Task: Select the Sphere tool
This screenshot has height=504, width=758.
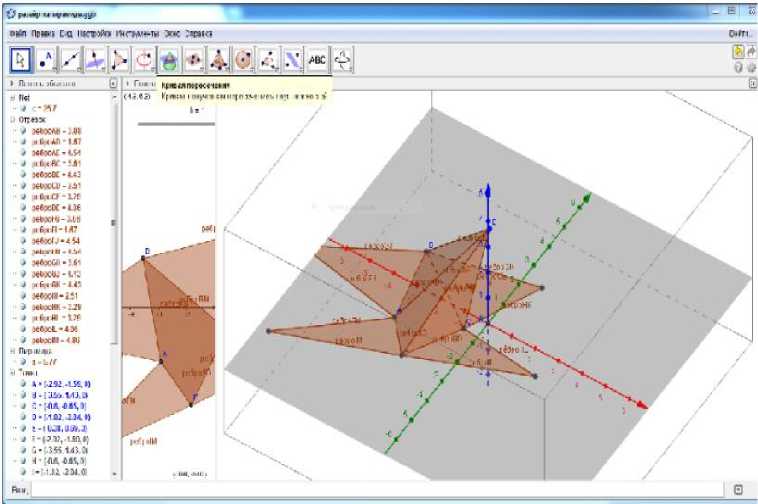Action: 243,61
